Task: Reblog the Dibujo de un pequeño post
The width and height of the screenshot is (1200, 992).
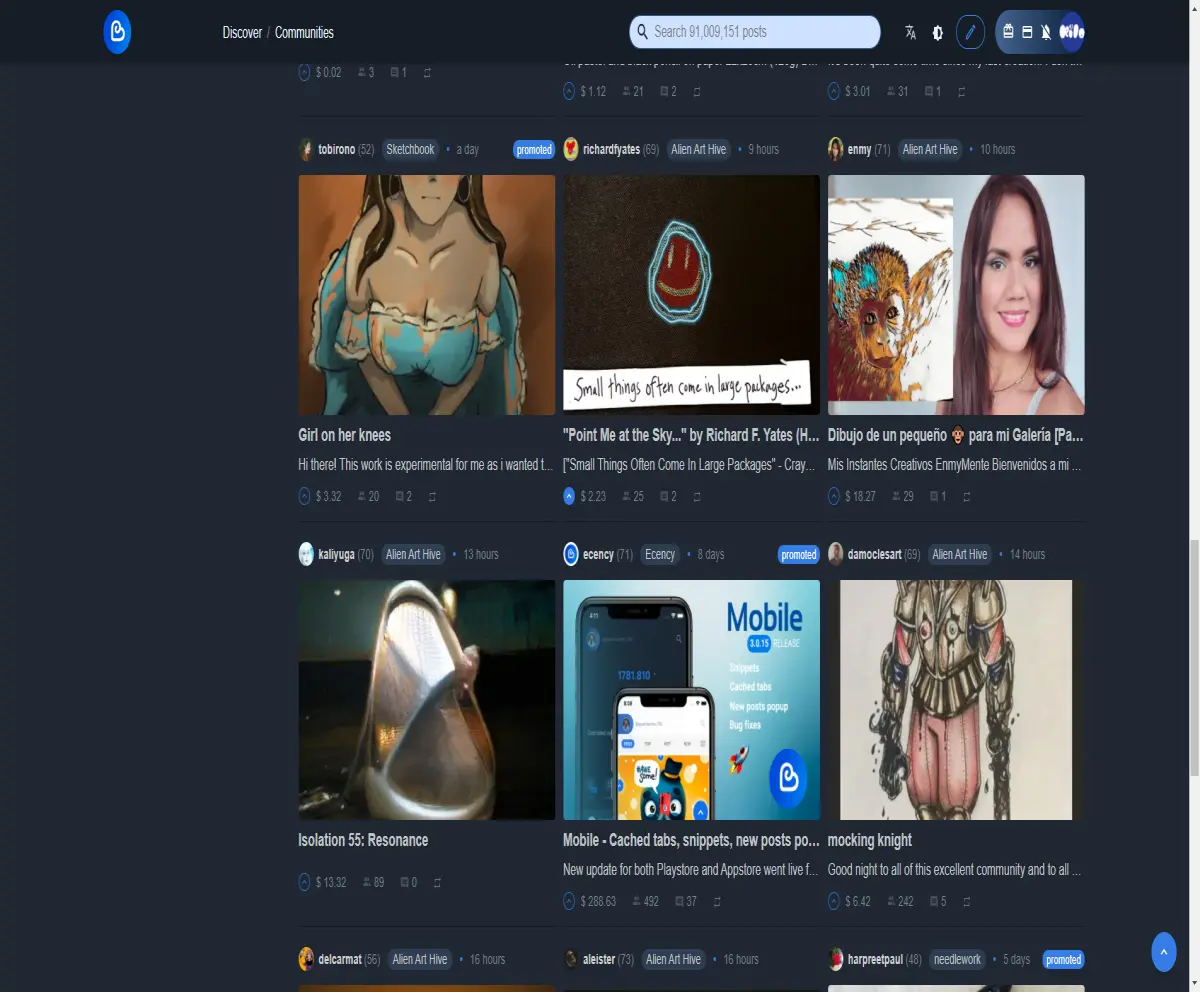Action: [966, 496]
